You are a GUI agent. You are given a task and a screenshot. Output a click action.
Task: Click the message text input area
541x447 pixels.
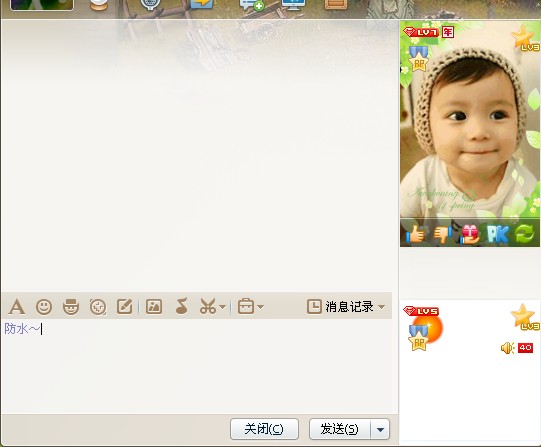coord(197,366)
